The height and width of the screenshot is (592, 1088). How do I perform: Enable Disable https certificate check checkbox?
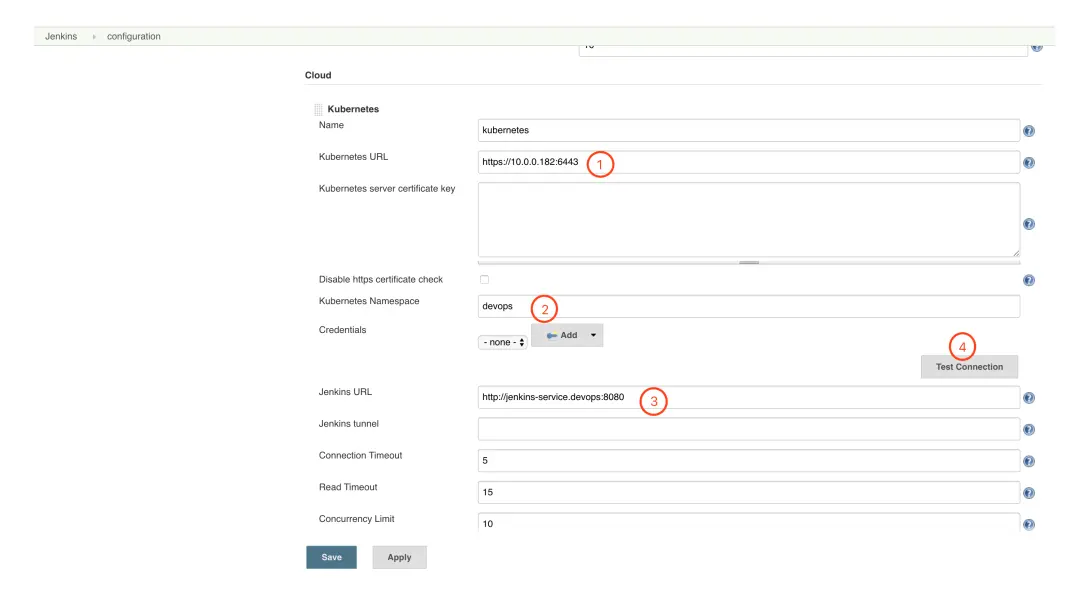pyautogui.click(x=484, y=280)
